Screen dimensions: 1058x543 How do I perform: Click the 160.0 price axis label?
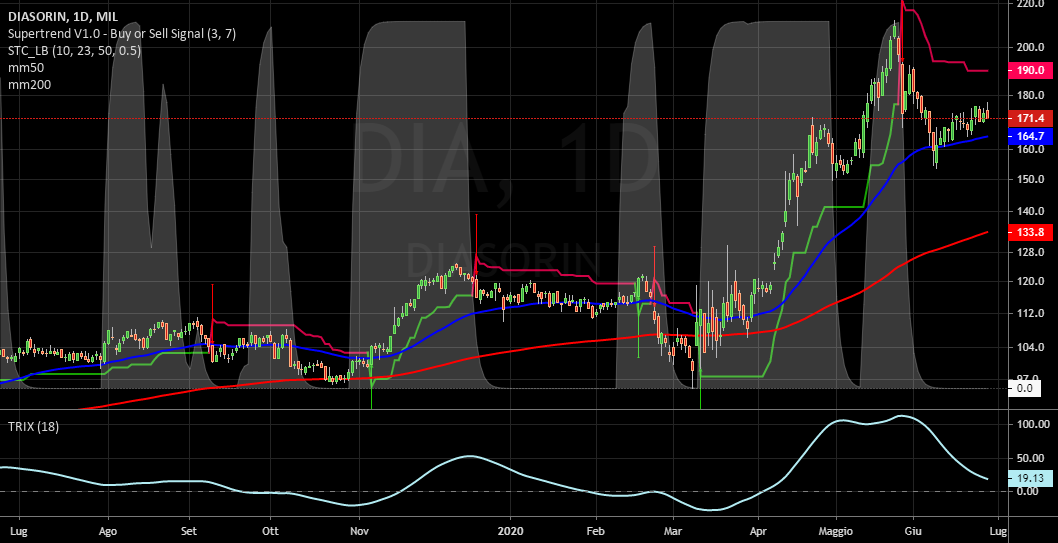coord(1030,150)
